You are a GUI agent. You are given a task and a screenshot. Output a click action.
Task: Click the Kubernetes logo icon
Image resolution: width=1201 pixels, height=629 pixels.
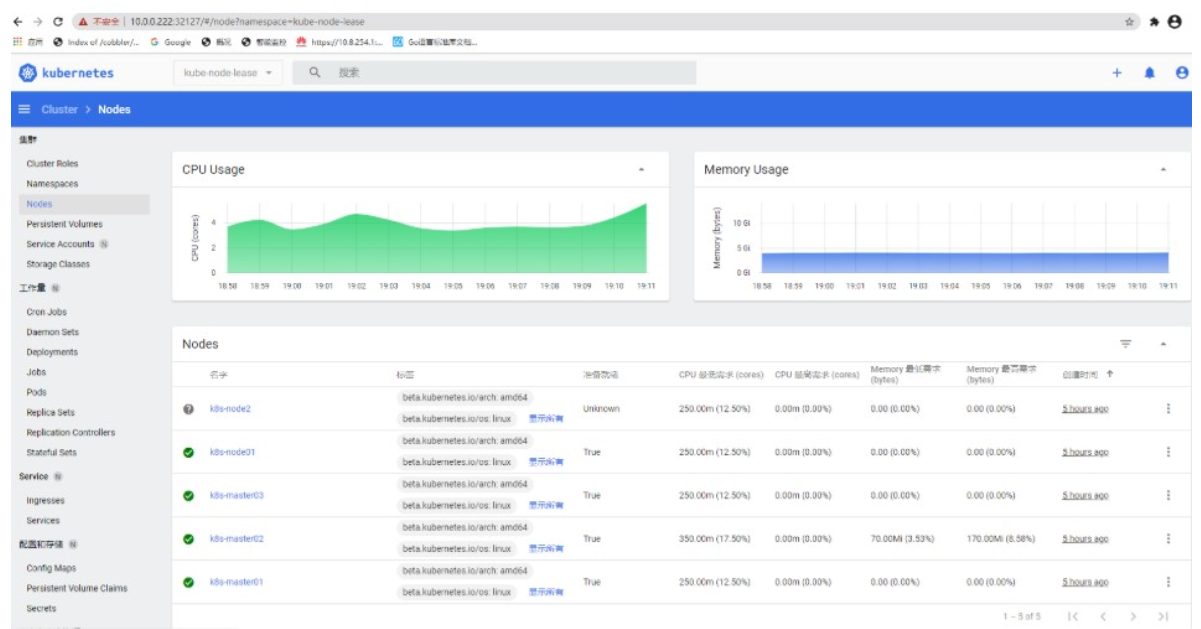click(28, 73)
